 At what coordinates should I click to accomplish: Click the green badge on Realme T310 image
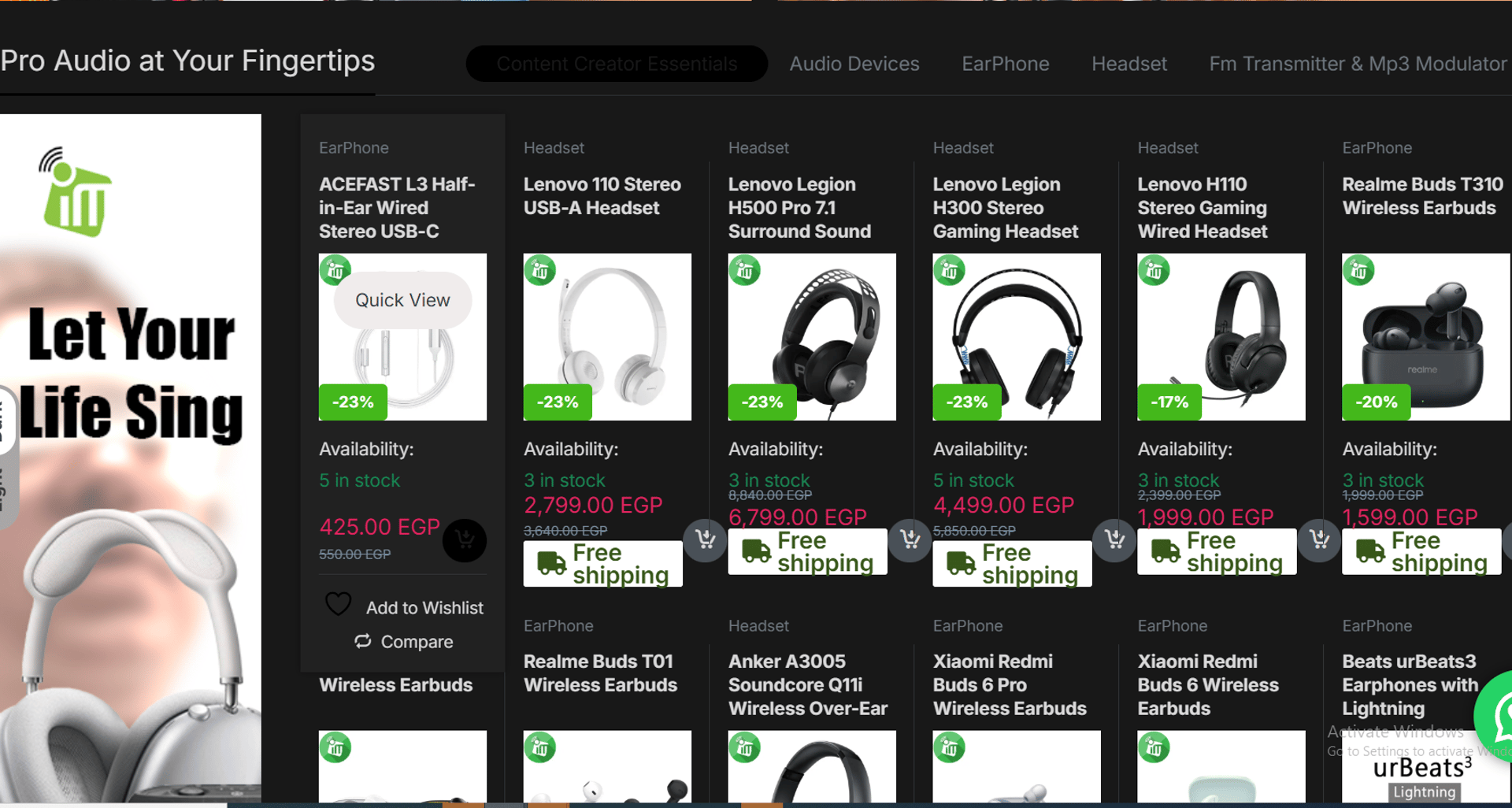(x=1359, y=270)
